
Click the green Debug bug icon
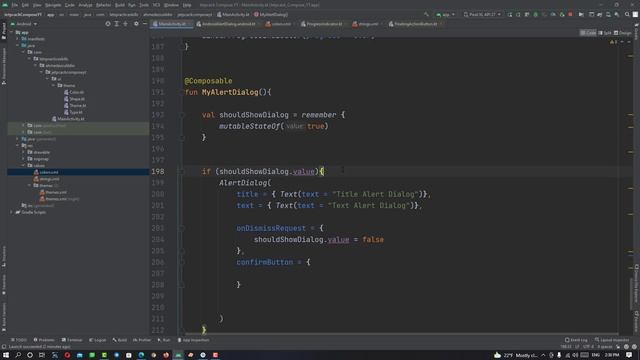pos(536,14)
